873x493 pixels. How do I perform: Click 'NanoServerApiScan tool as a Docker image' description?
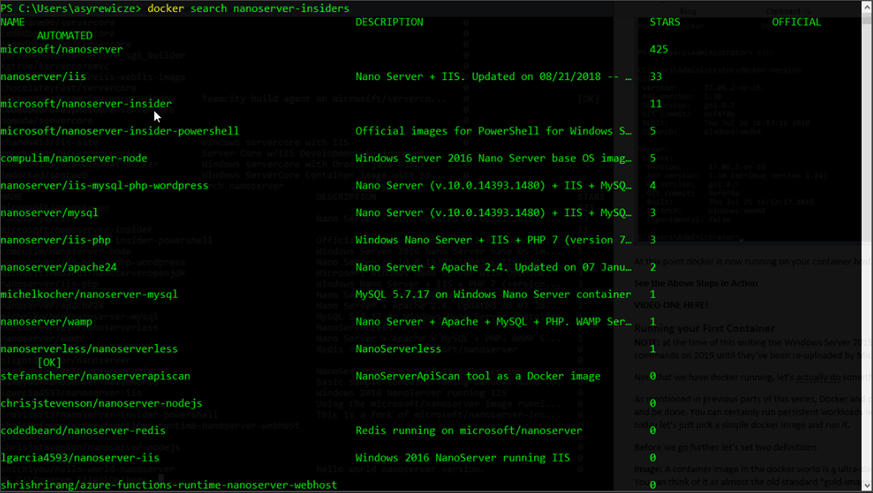tap(478, 377)
